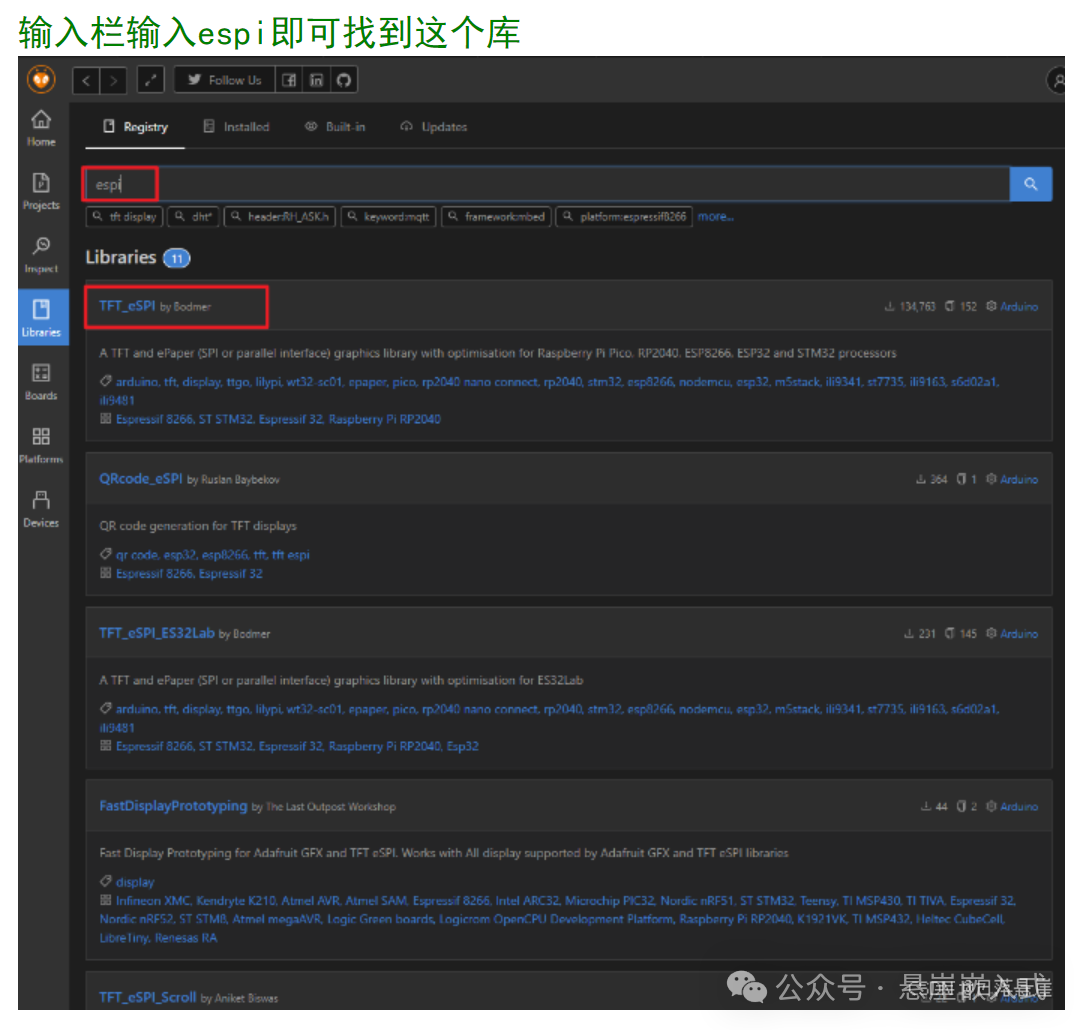Open Projects in the sidebar
This screenshot has height=1030, width=1080.
(41, 190)
